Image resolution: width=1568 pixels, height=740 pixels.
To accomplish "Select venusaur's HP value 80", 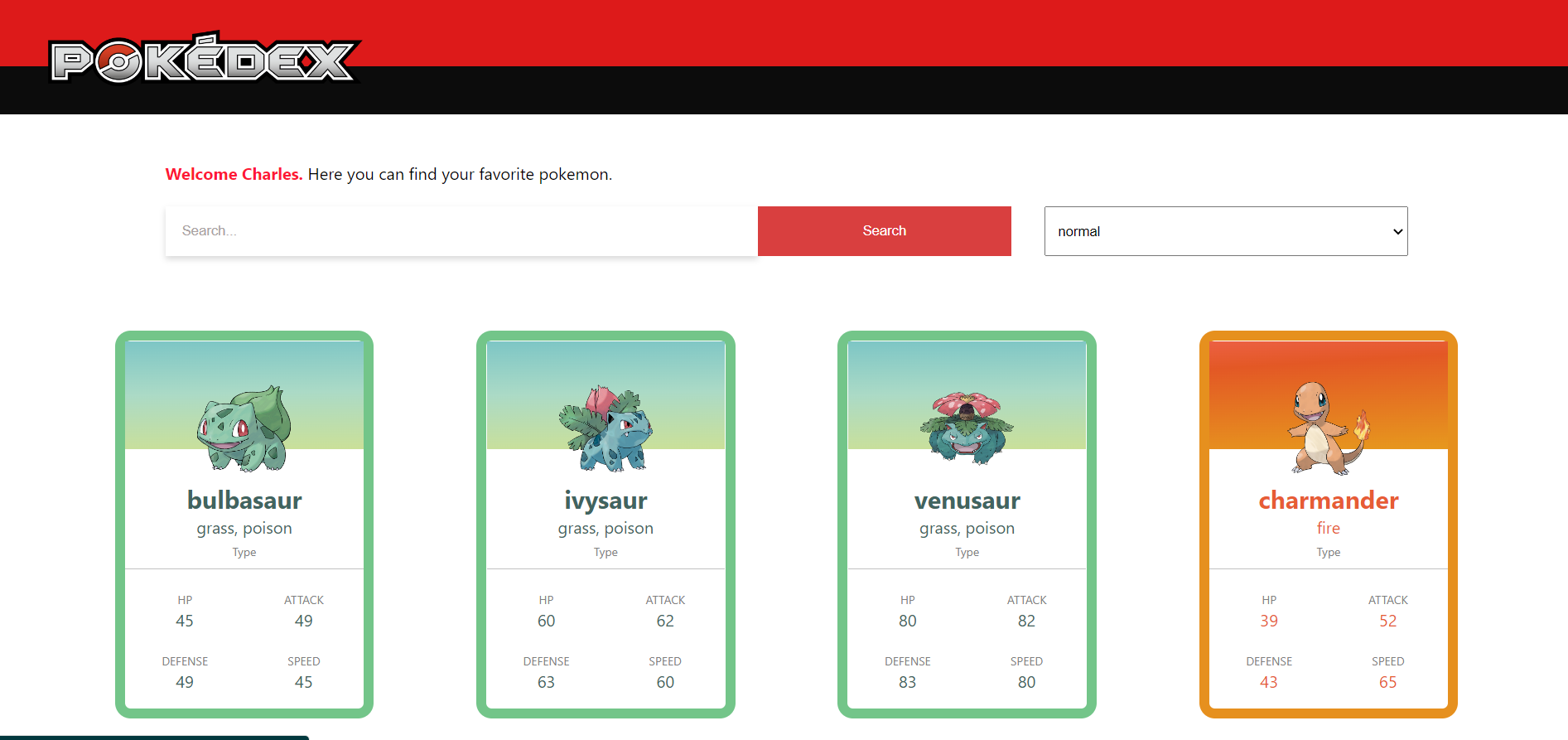I will click(907, 621).
